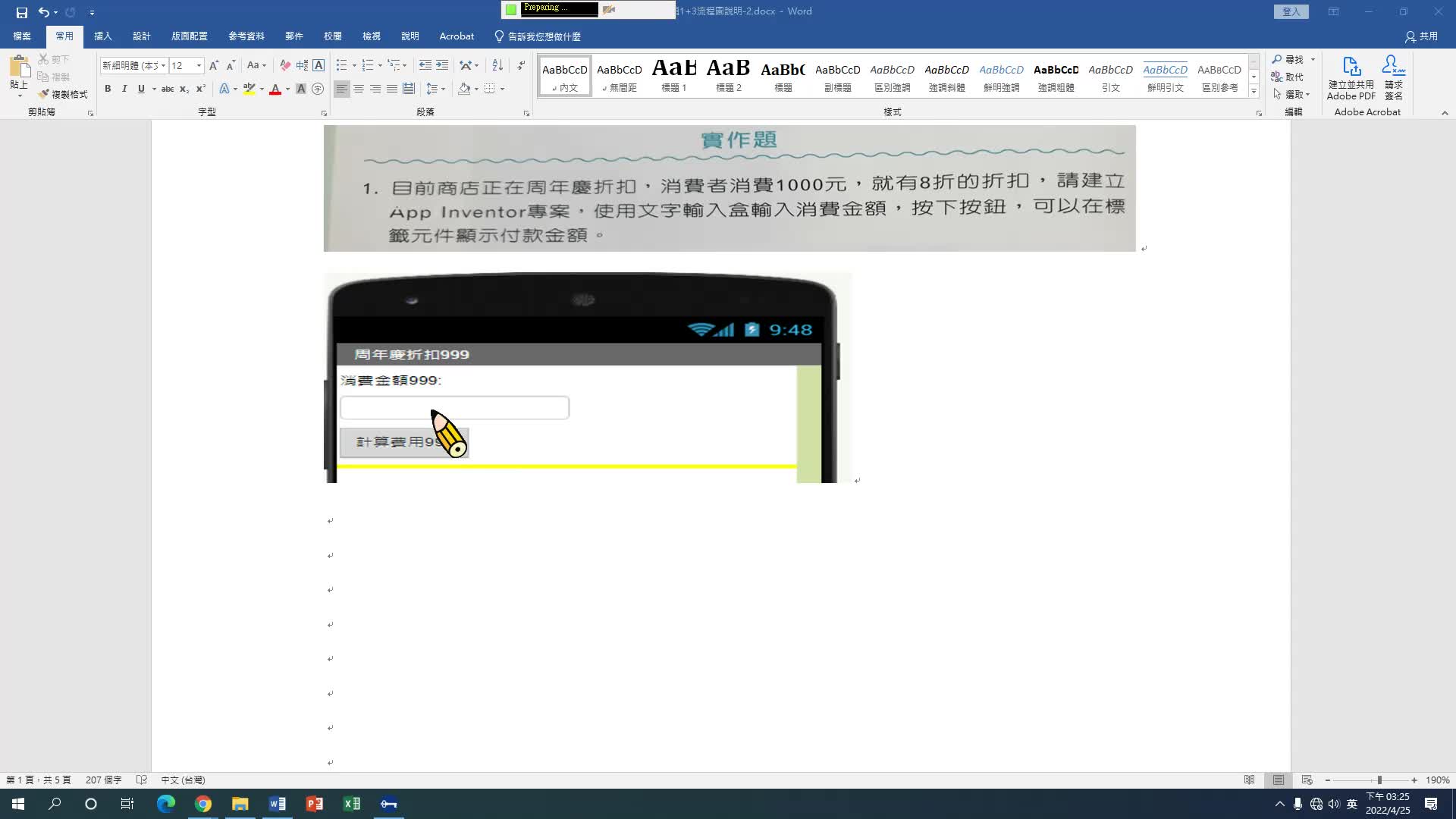Viewport: 1456px width, 819px height.
Task: Open the line spacing dropdown
Action: (435, 89)
